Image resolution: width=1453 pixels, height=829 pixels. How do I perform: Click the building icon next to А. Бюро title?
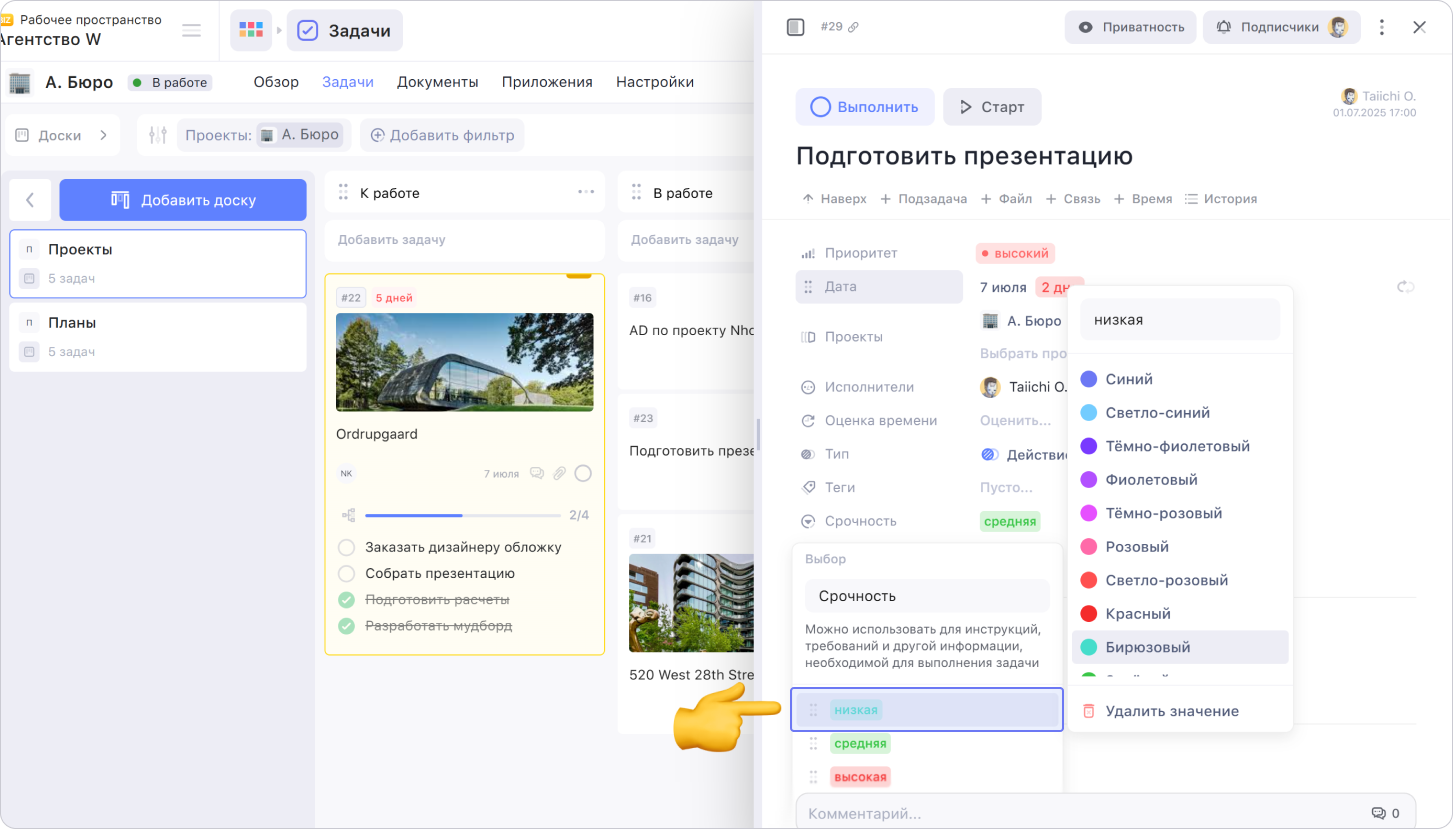pyautogui.click(x=20, y=82)
